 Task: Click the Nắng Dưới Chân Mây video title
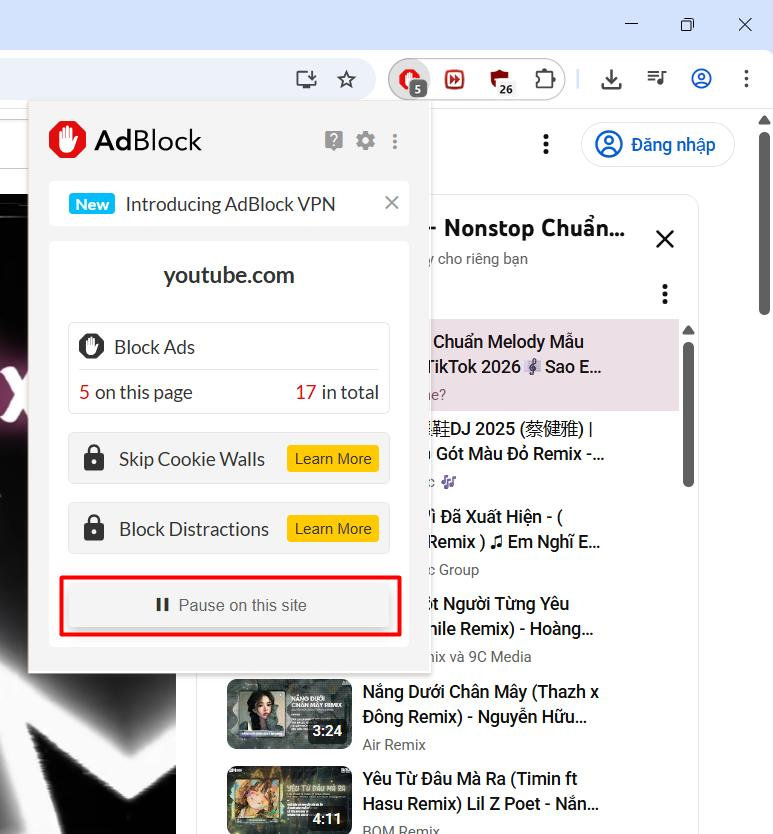click(480, 704)
